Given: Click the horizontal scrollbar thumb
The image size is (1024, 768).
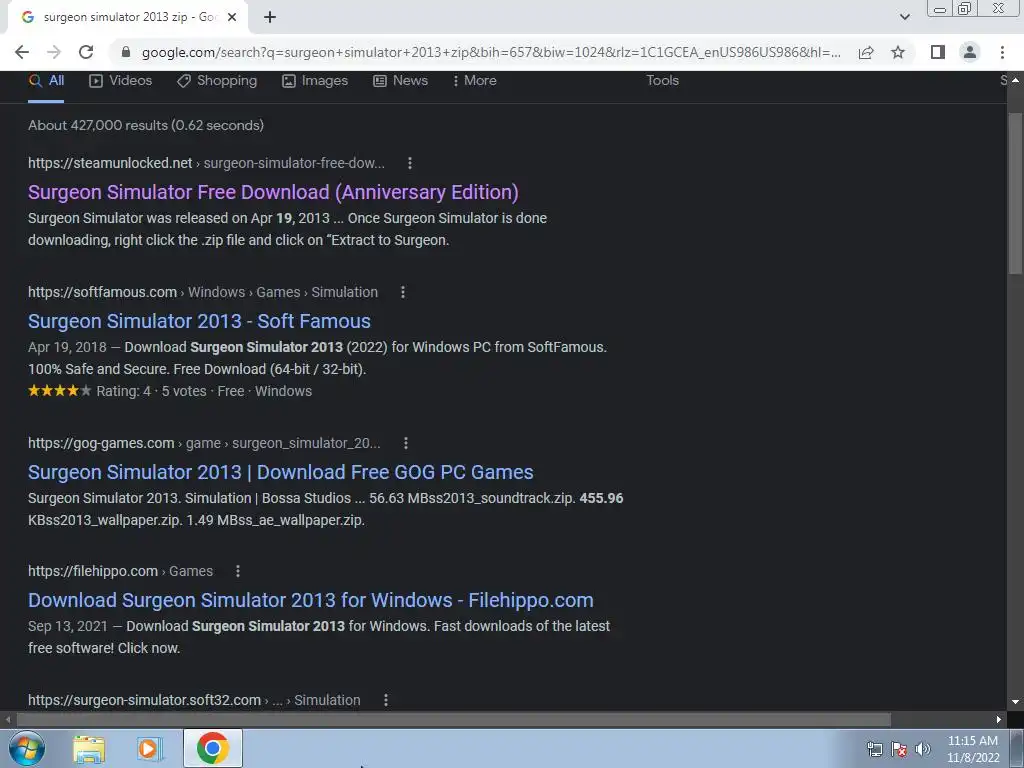Looking at the screenshot, I should click(x=453, y=720).
